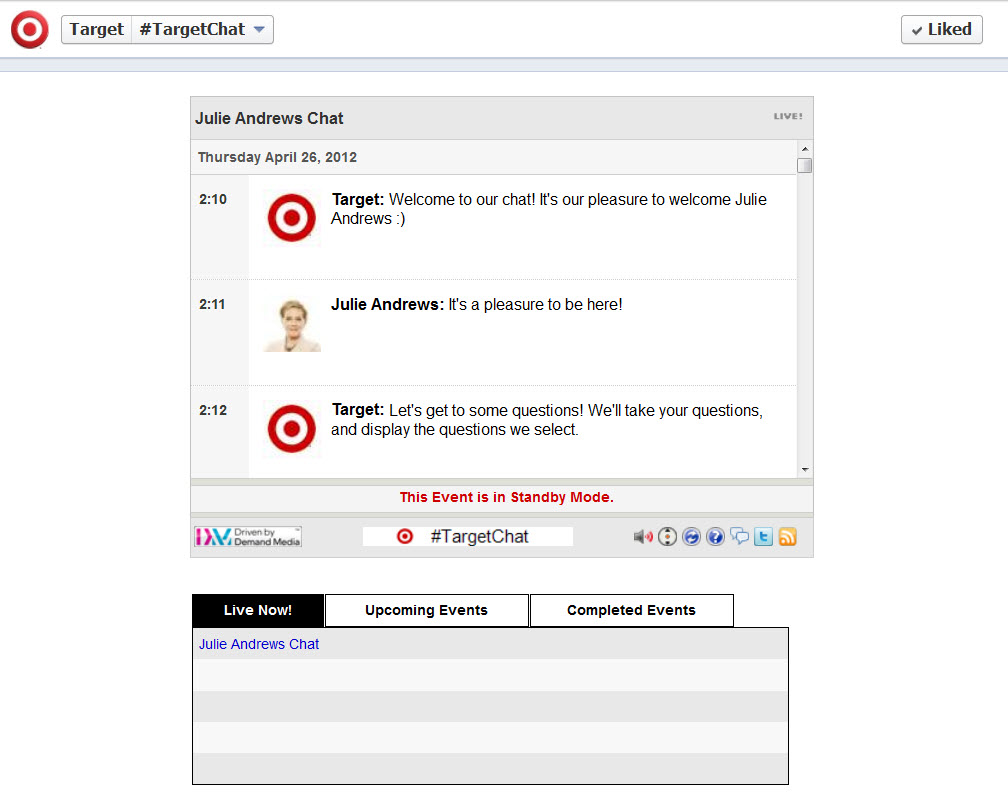Click 'Thursday April 26, 2012' date text
Viewport: 1008px width, 799px height.
(277, 157)
